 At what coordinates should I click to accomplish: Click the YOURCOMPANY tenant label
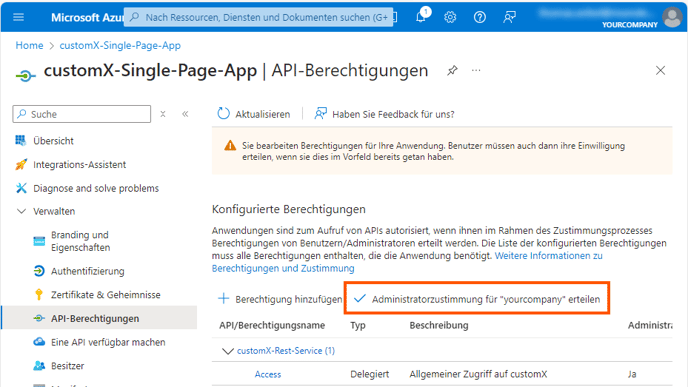point(630,25)
